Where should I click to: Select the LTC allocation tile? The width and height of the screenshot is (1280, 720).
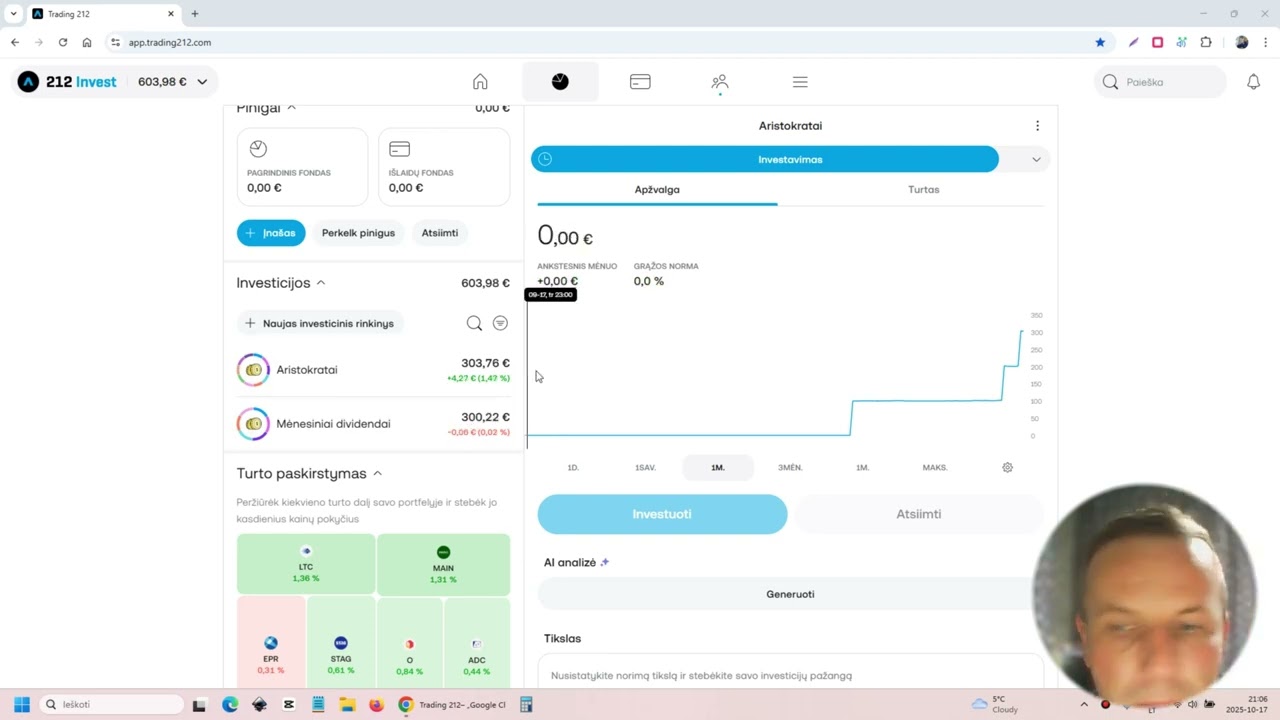coord(306,564)
